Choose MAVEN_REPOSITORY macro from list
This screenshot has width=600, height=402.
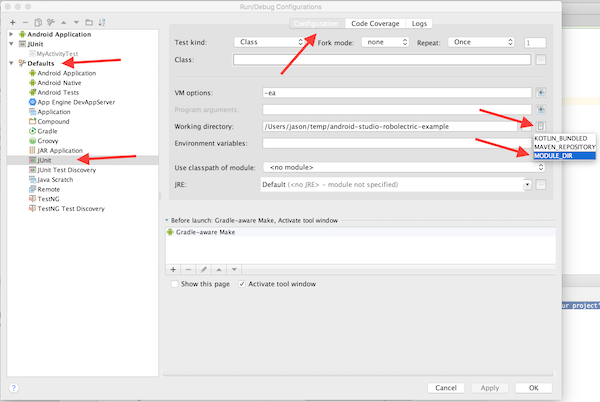pos(564,147)
